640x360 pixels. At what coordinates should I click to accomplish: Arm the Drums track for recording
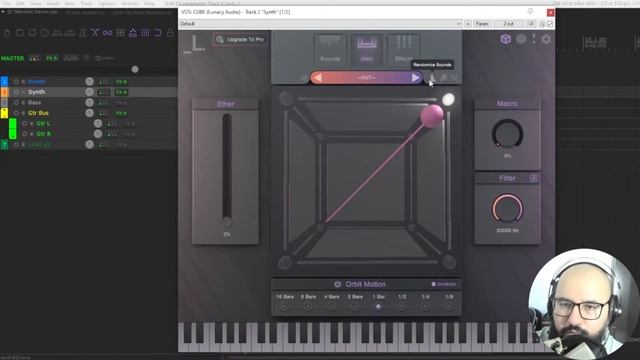(16, 82)
